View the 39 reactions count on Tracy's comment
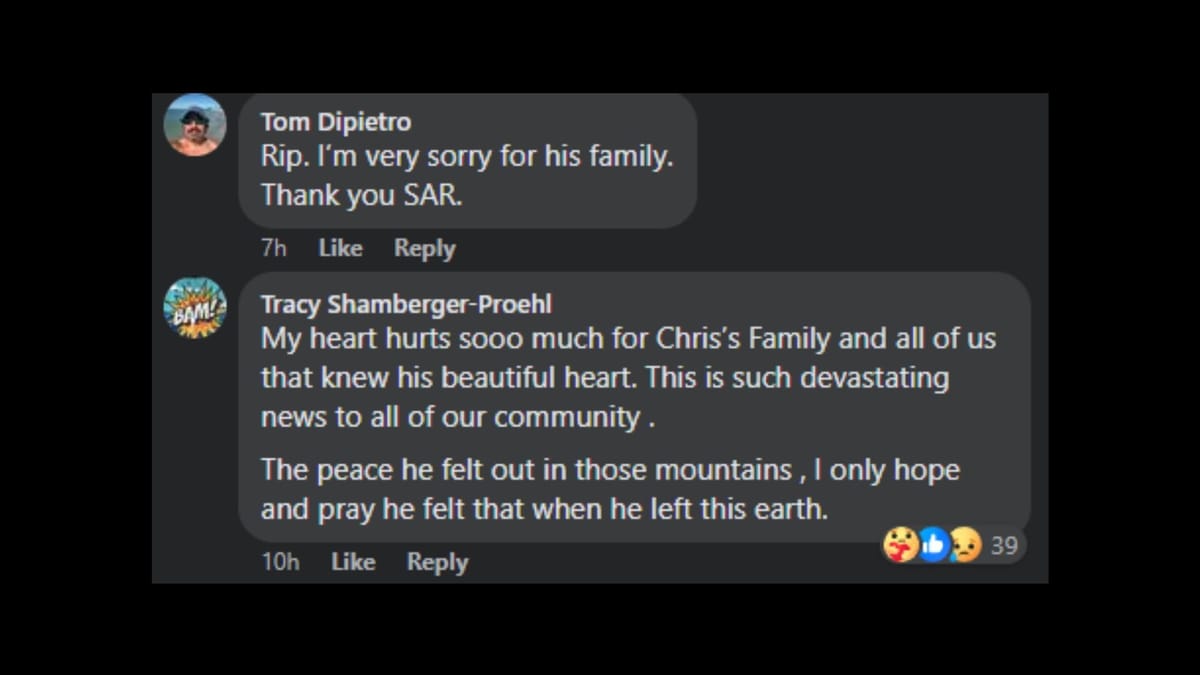The image size is (1200, 675). (1003, 545)
